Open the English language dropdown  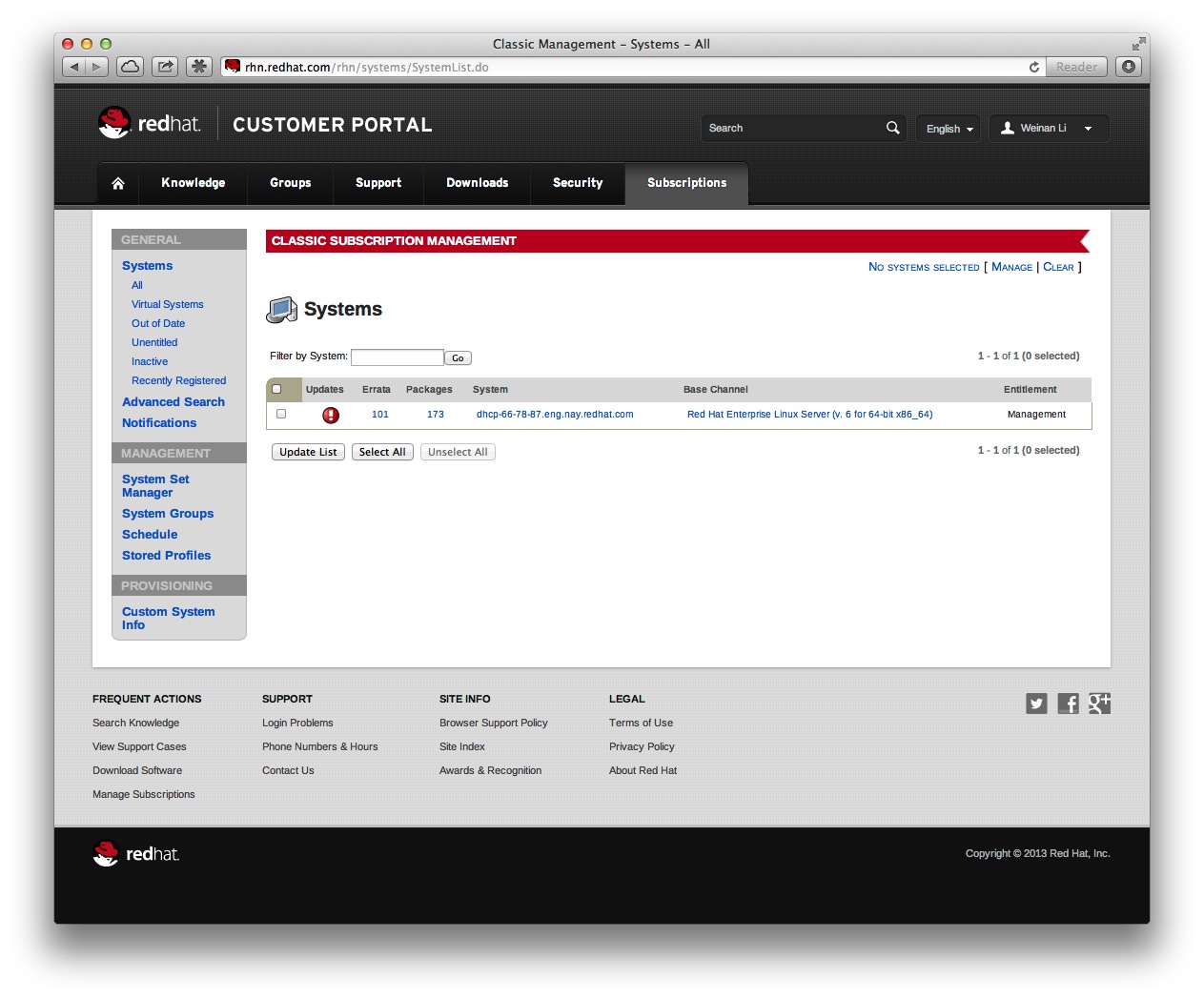pos(949,129)
